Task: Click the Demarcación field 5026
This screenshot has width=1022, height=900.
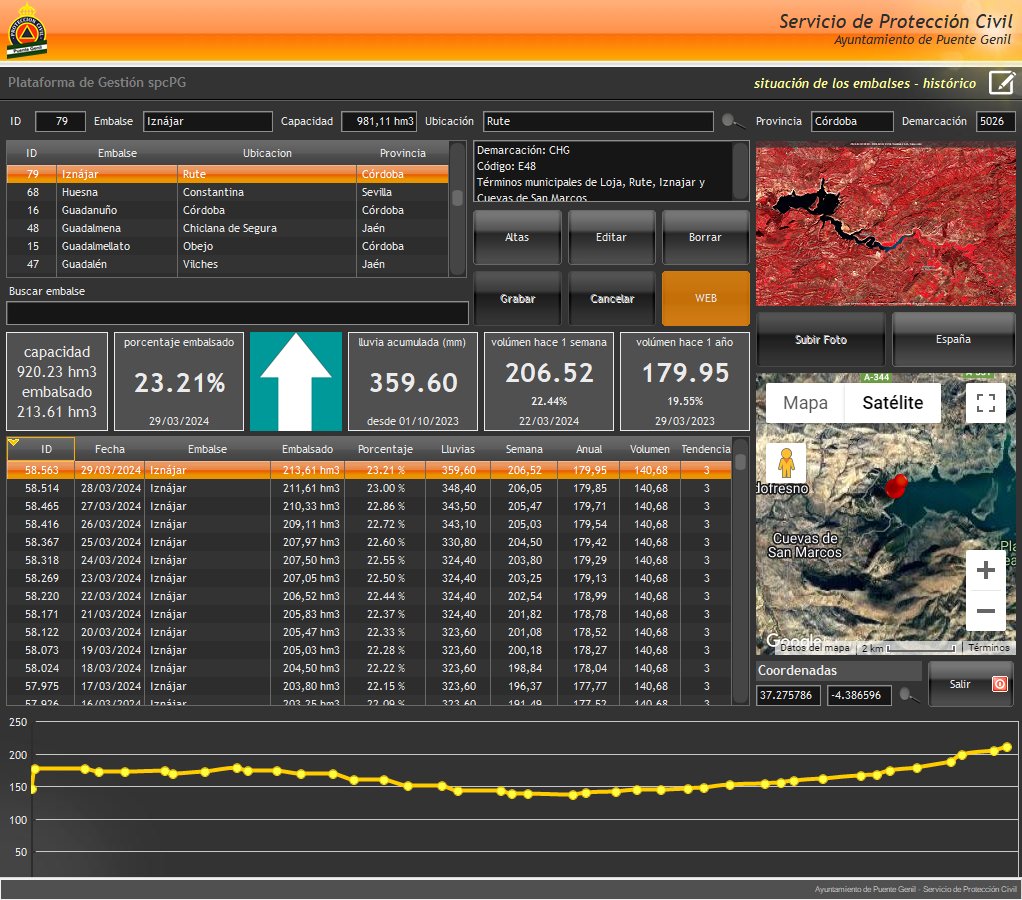Action: (x=995, y=121)
